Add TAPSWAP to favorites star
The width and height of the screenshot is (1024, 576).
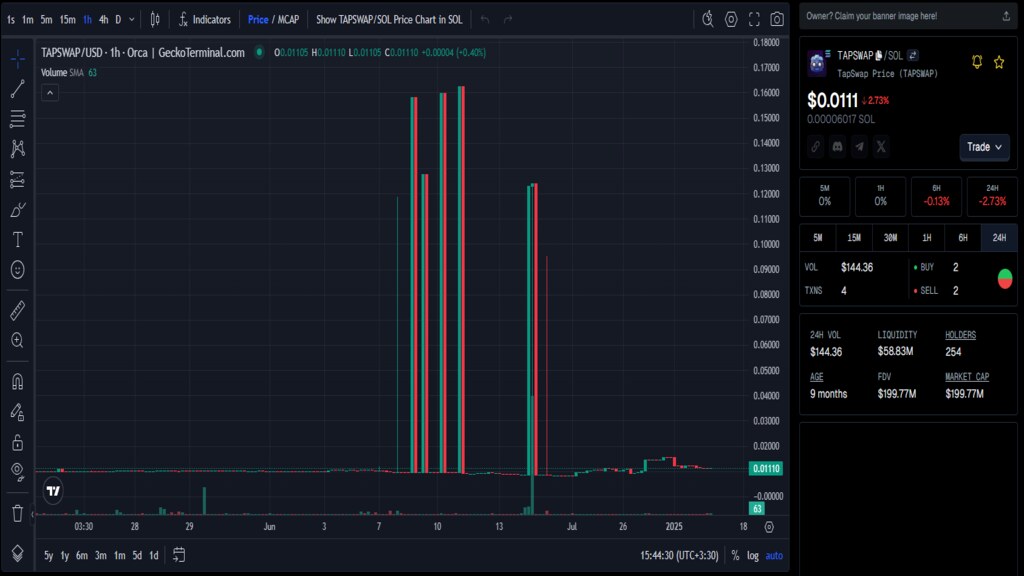[x=999, y=62]
